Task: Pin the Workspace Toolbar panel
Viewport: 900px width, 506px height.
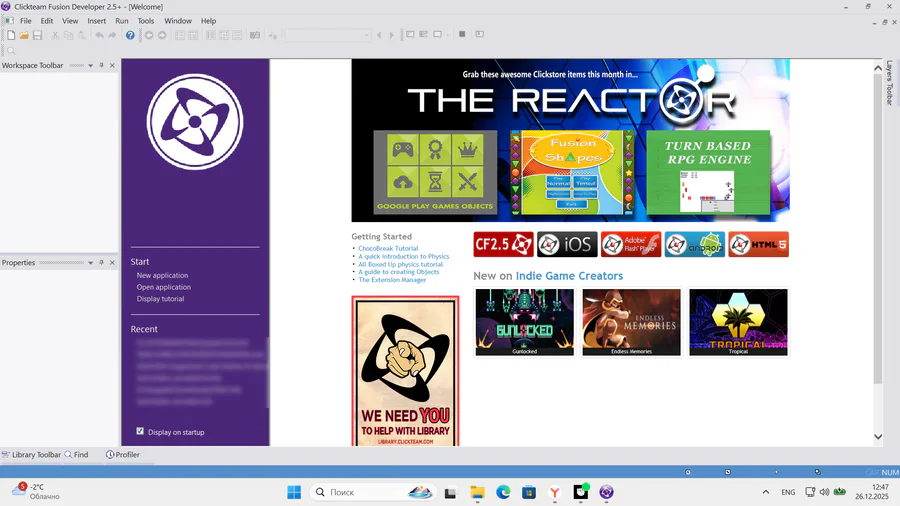Action: (x=102, y=65)
